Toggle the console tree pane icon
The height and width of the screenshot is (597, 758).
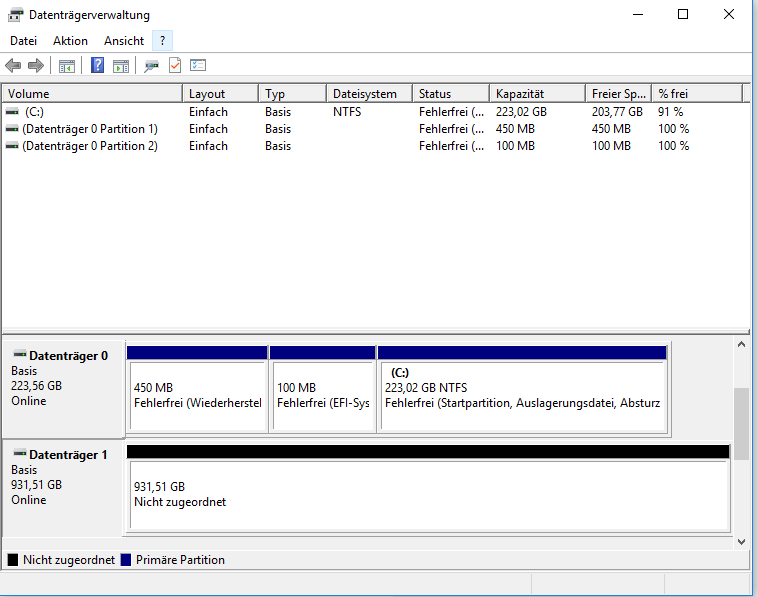click(x=67, y=66)
